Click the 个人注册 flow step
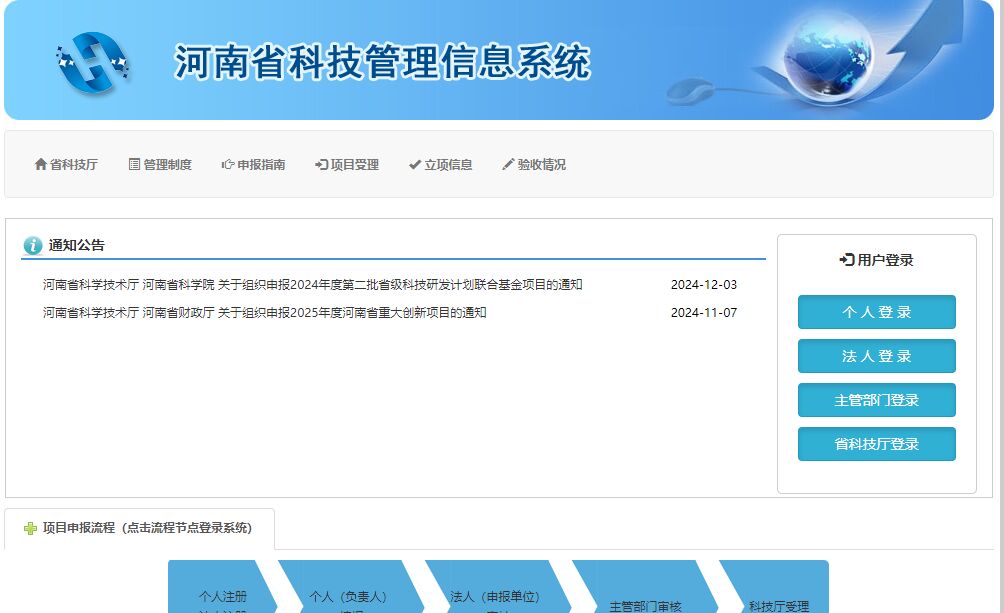This screenshot has height=613, width=1004. tap(222, 587)
